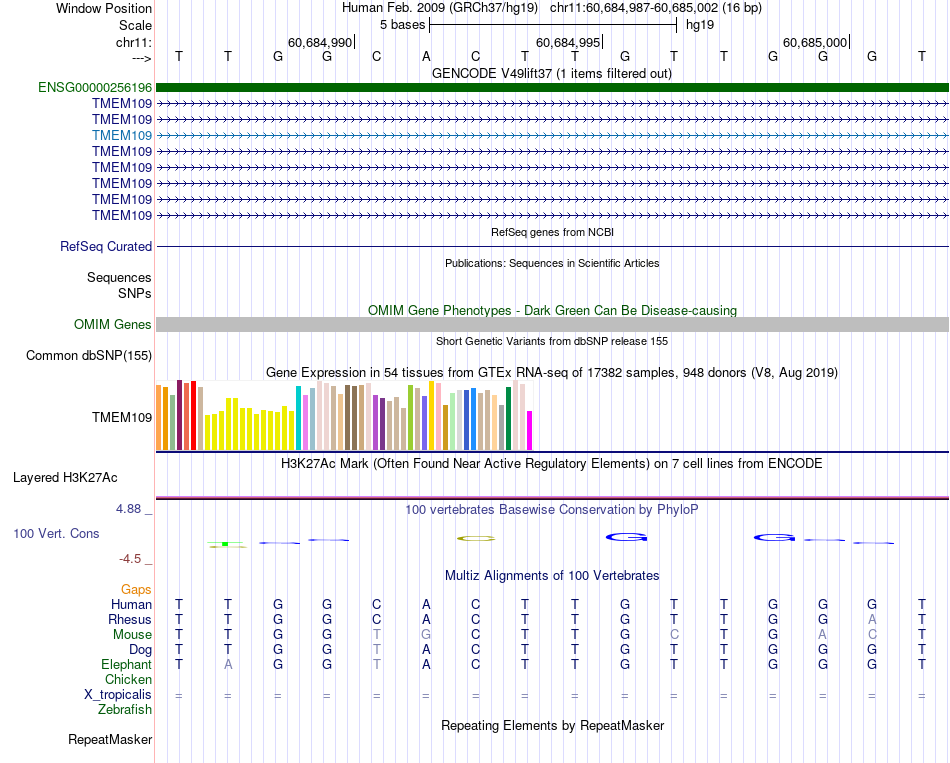Click the A base in Human alignment row

pos(426,605)
